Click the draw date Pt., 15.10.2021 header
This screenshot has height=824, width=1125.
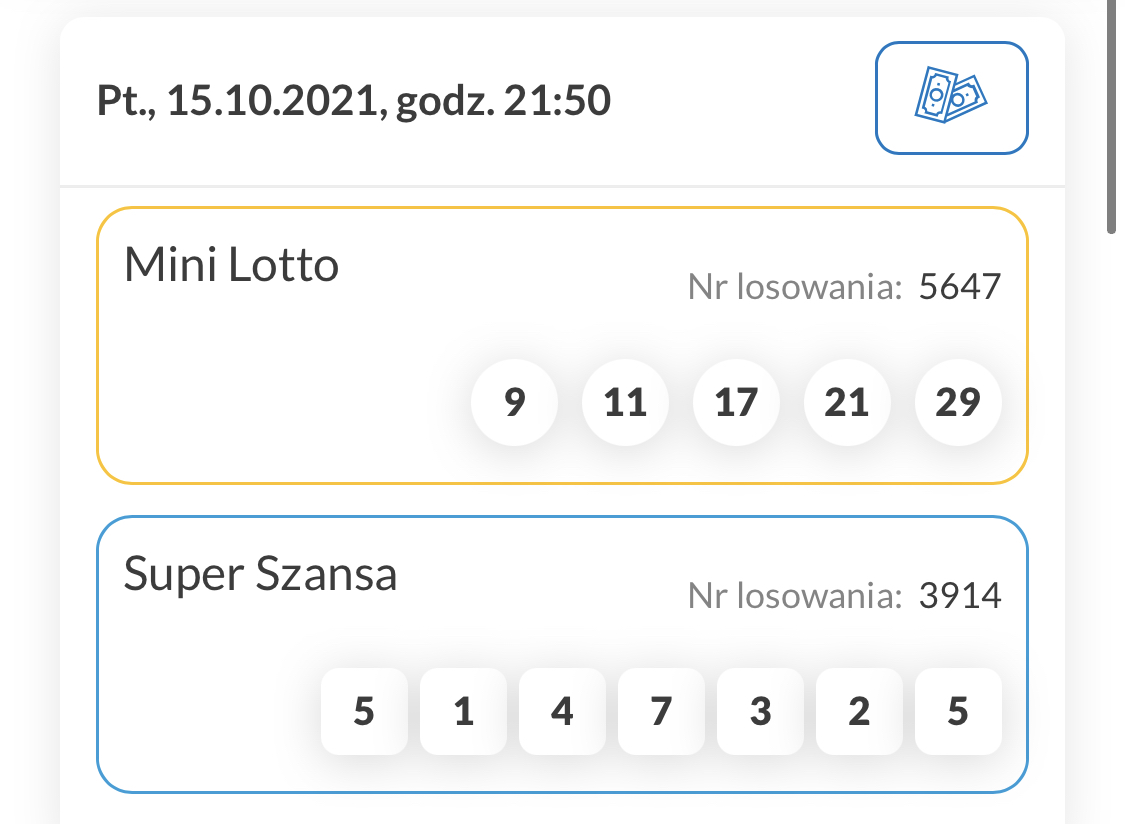354,102
